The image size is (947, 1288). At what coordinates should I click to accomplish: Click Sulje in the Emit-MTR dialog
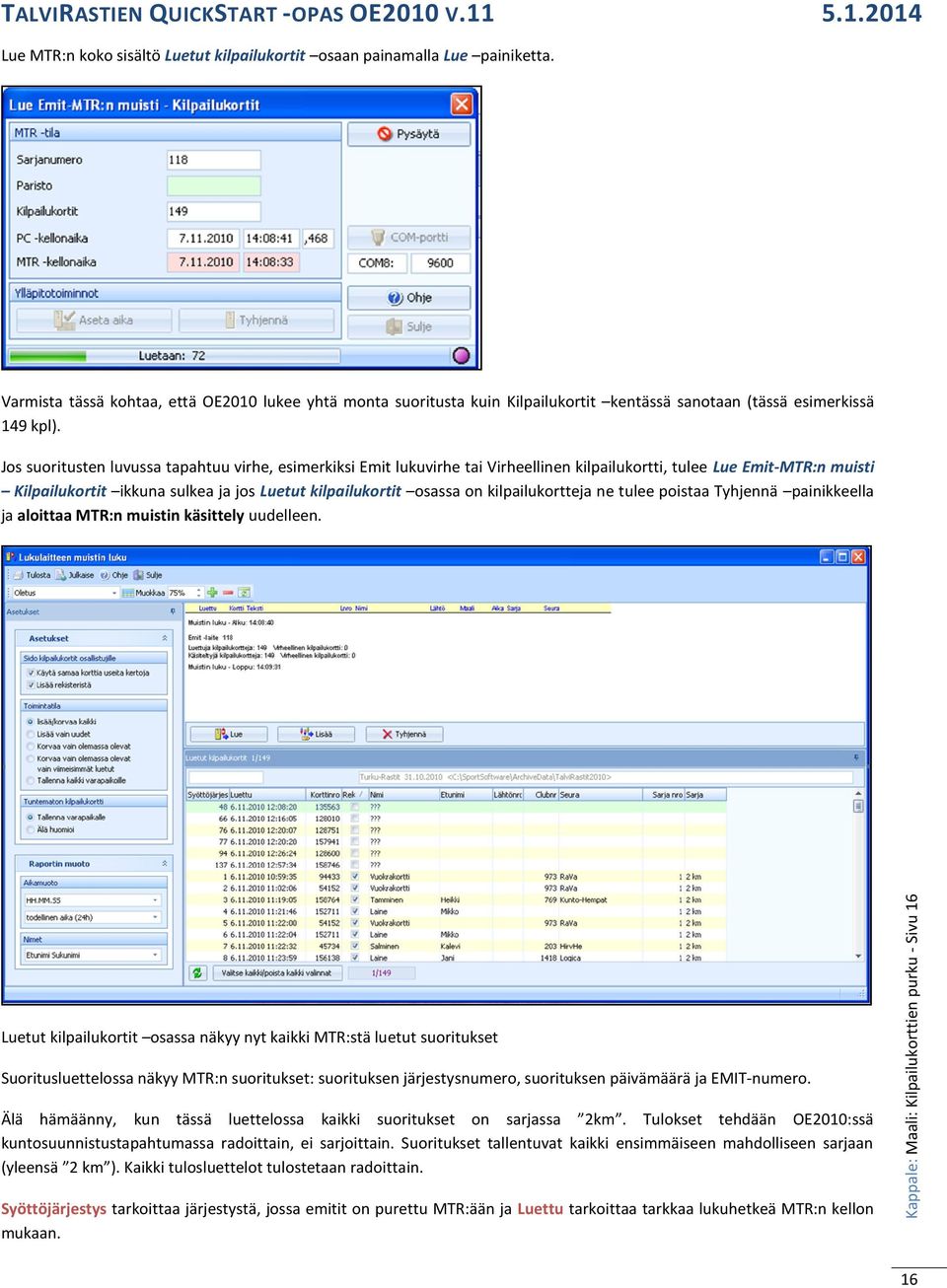coord(408,326)
